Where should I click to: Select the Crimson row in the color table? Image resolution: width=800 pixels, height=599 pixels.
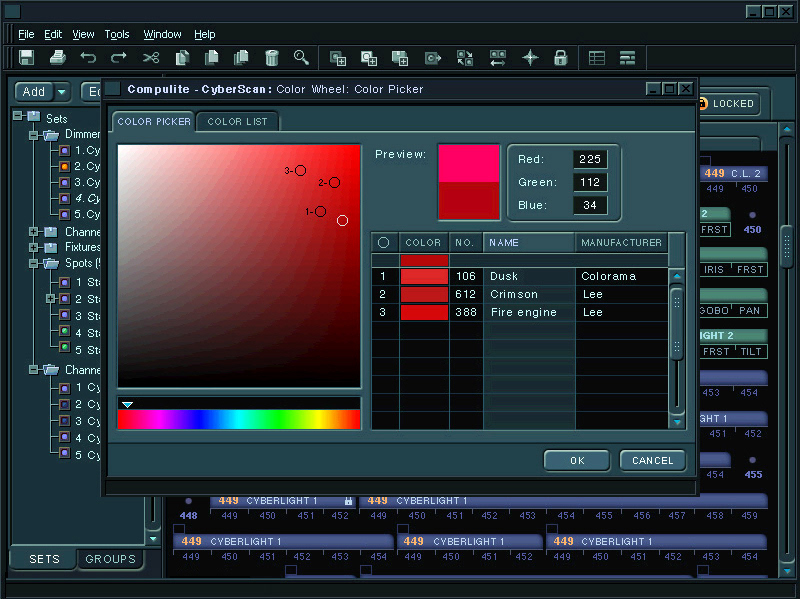(x=519, y=294)
